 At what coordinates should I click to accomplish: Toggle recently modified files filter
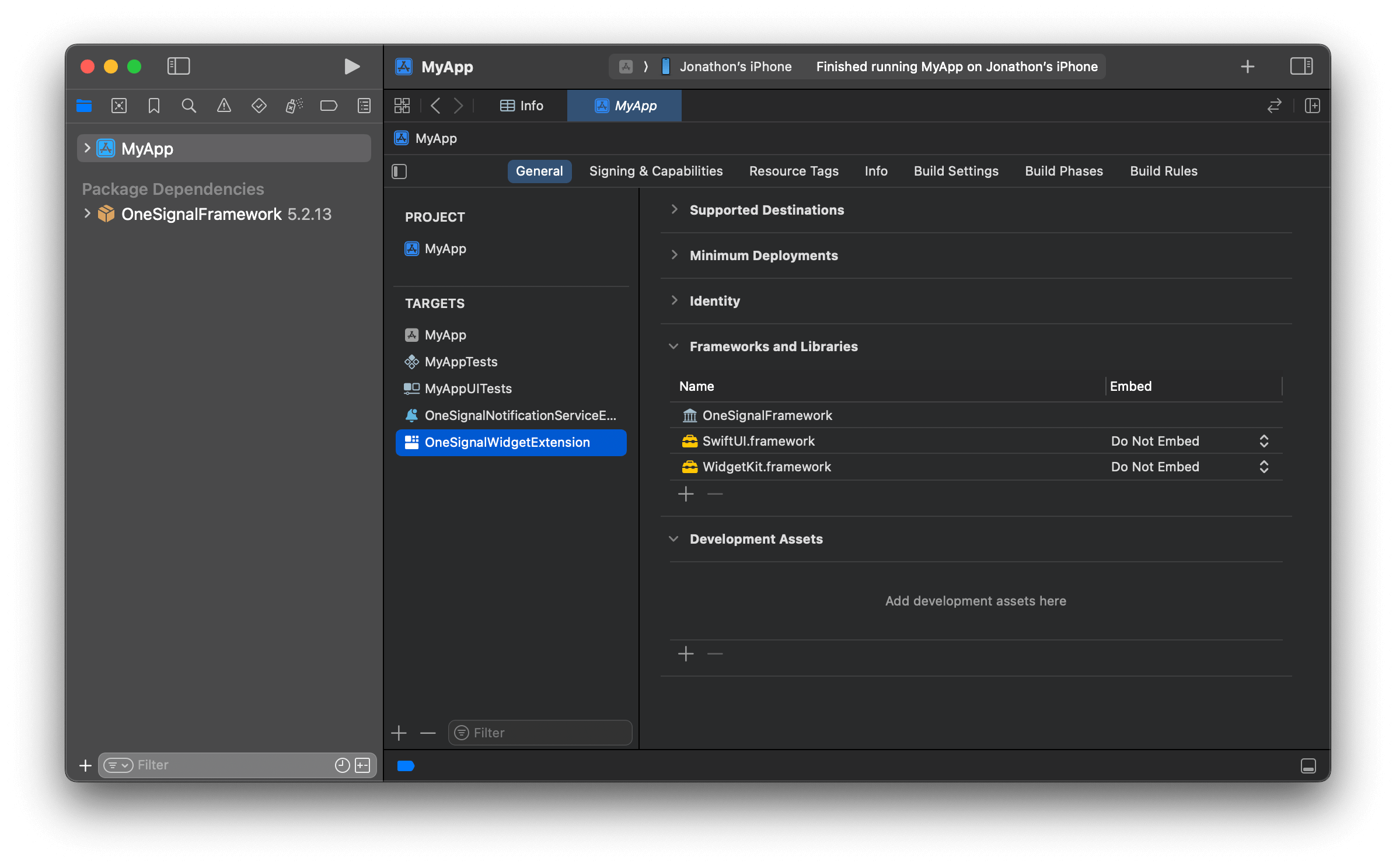343,765
